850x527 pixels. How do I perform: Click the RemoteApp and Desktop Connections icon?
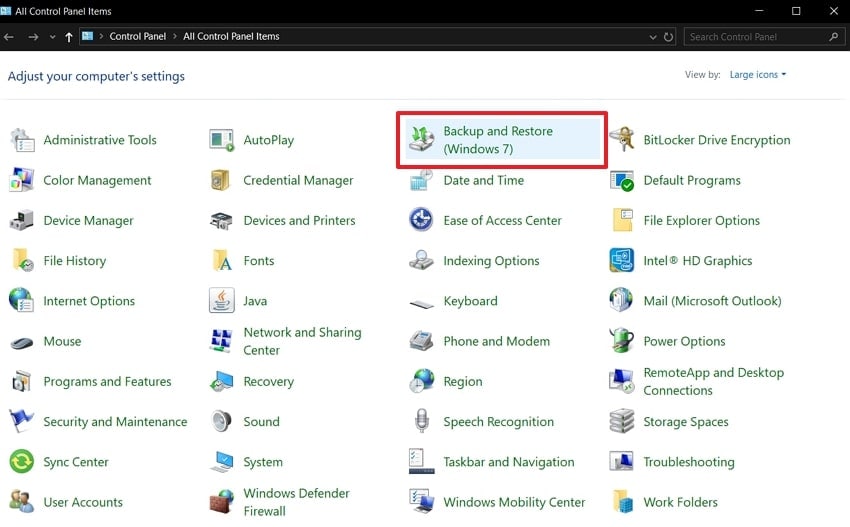(621, 381)
